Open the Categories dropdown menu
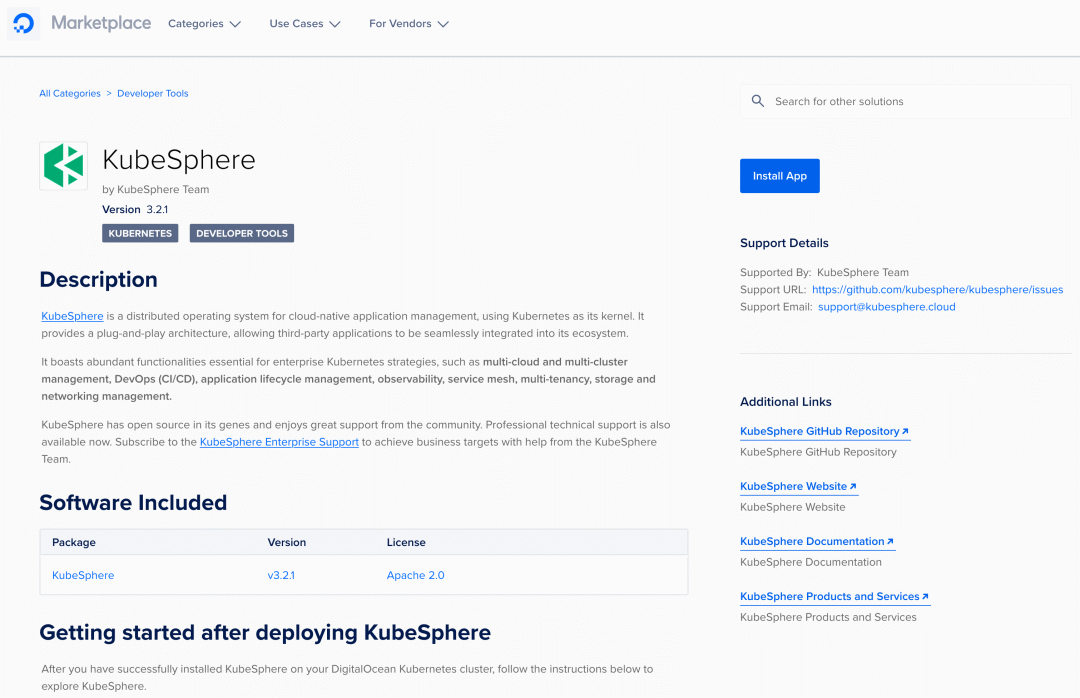Screen dimensions: 1080x698 205,23
